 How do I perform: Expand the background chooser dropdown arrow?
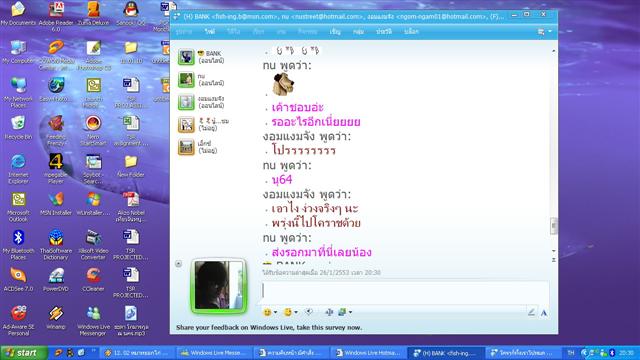click(350, 312)
